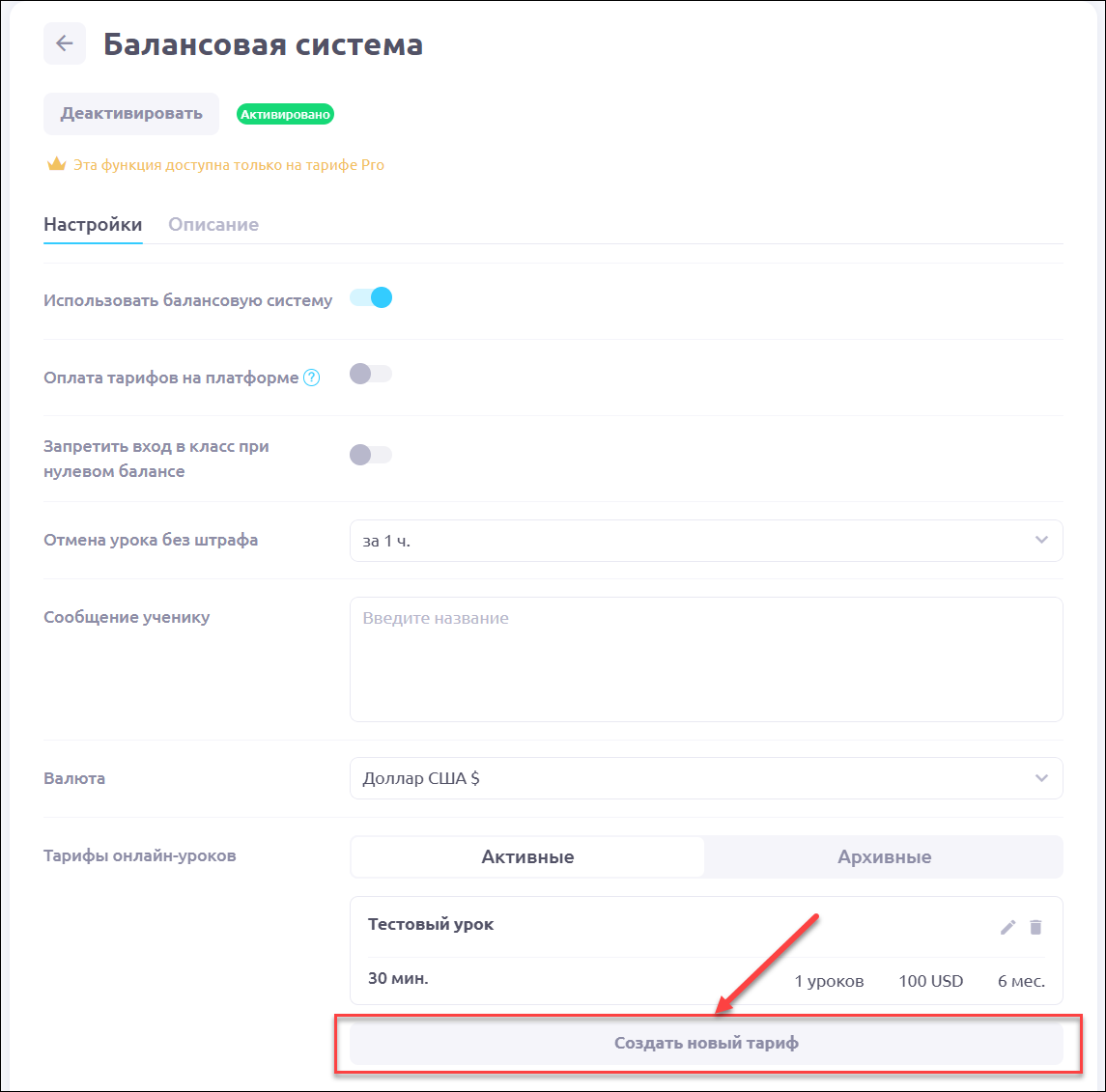Click the Pro plan crown icon

coord(56,164)
